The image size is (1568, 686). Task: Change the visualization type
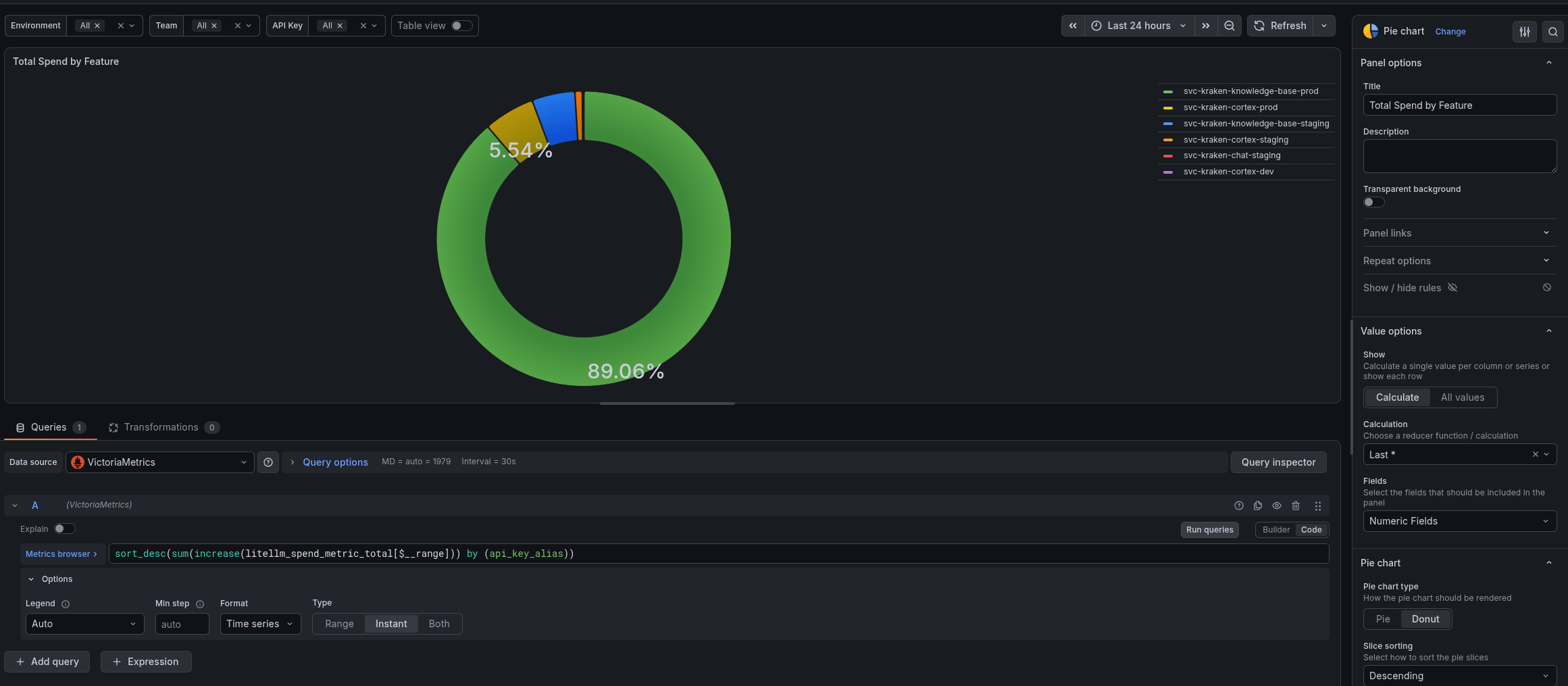1450,32
